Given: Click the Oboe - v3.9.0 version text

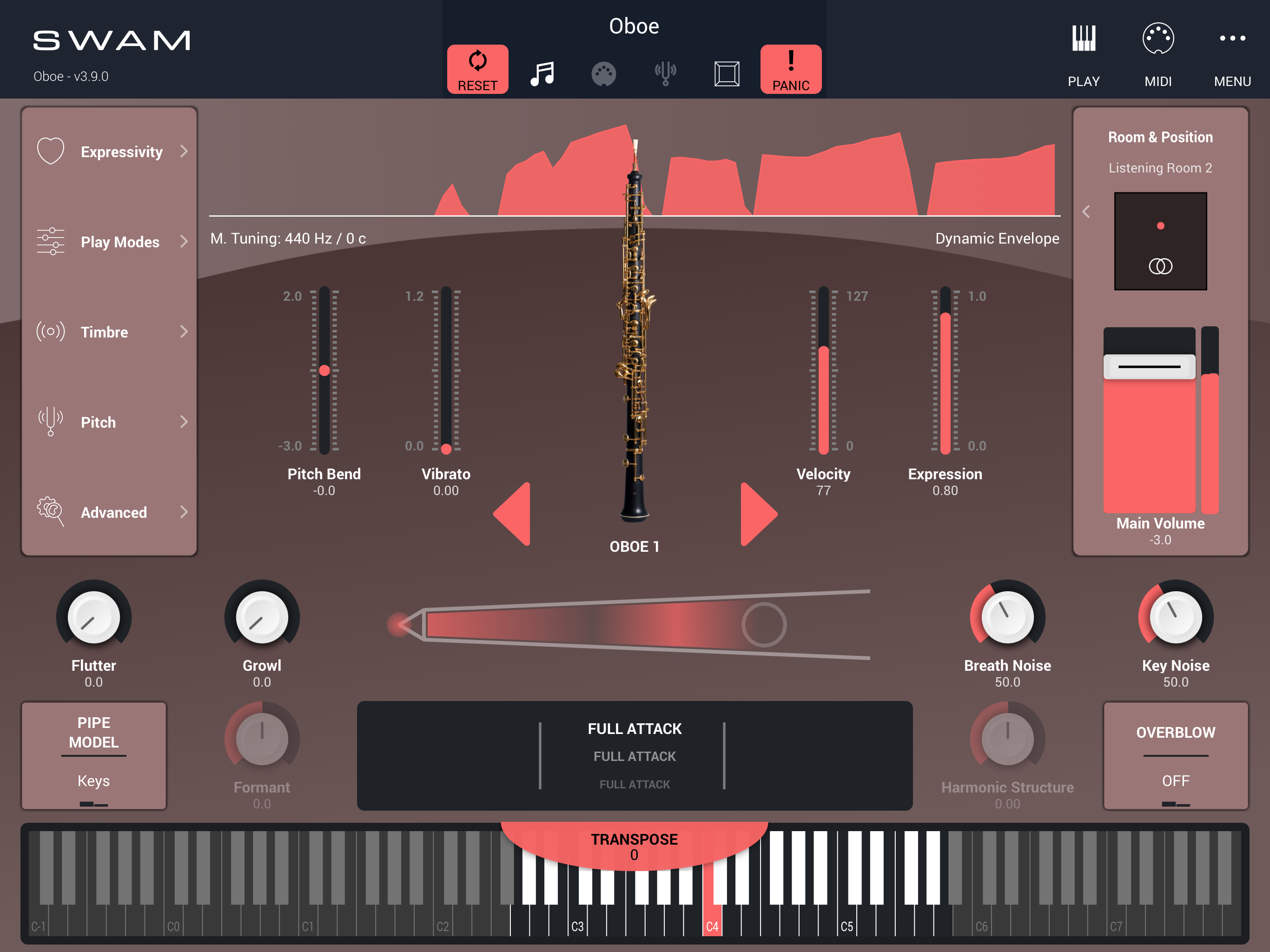Looking at the screenshot, I should [x=71, y=76].
